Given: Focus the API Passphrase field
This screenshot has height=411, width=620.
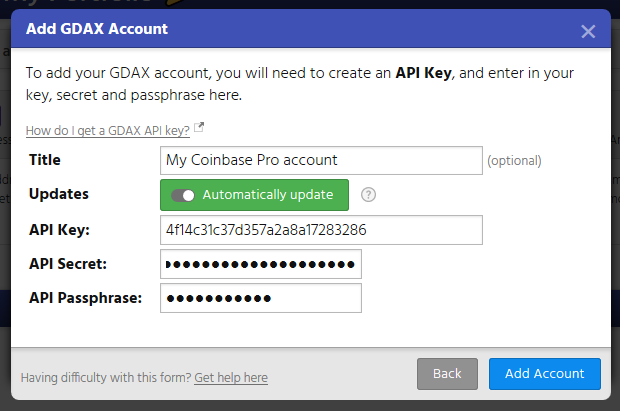Looking at the screenshot, I should tap(260, 298).
